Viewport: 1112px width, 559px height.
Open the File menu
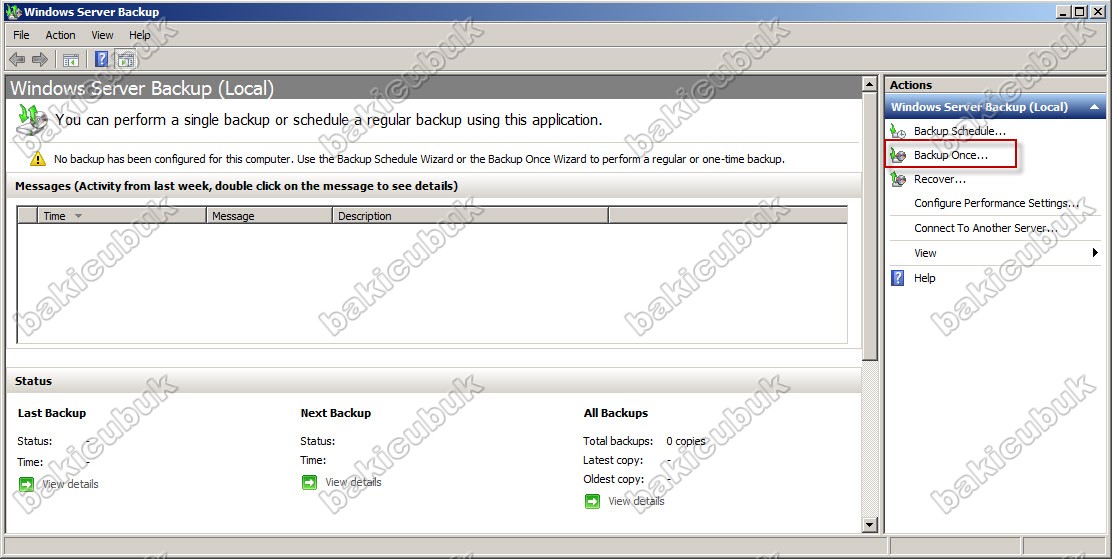click(x=21, y=35)
